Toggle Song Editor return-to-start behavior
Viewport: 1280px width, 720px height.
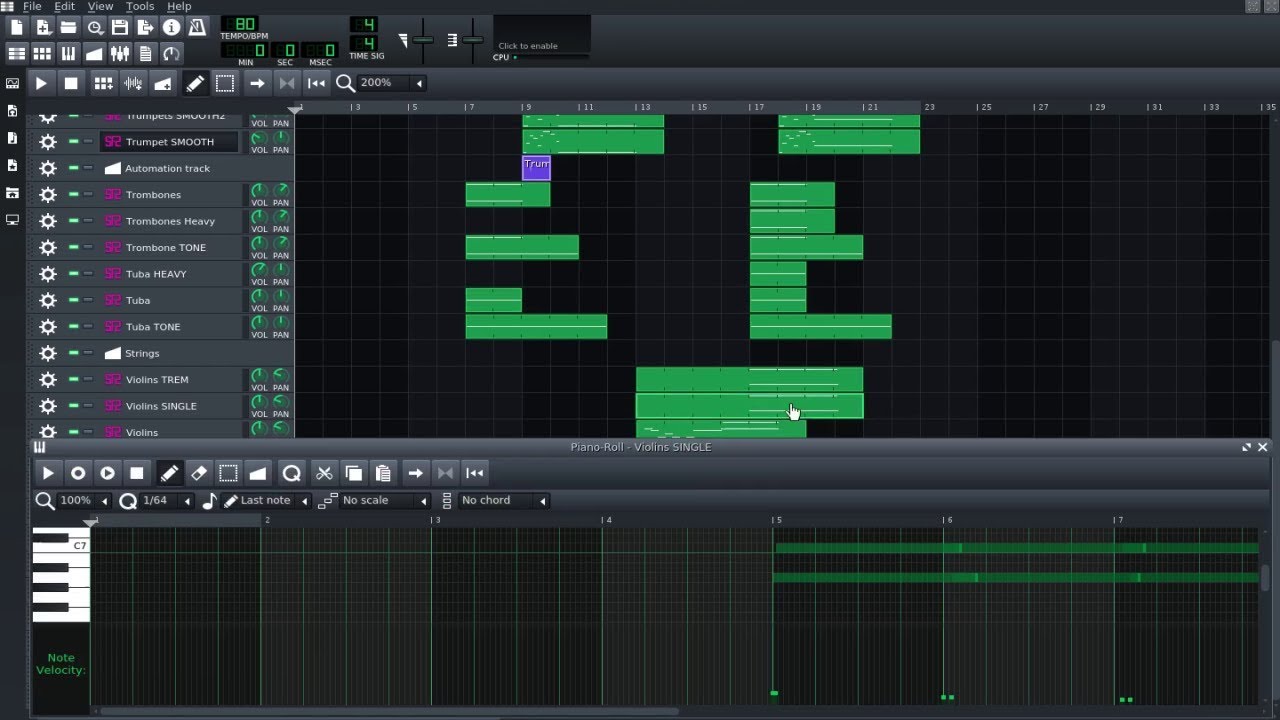317,83
